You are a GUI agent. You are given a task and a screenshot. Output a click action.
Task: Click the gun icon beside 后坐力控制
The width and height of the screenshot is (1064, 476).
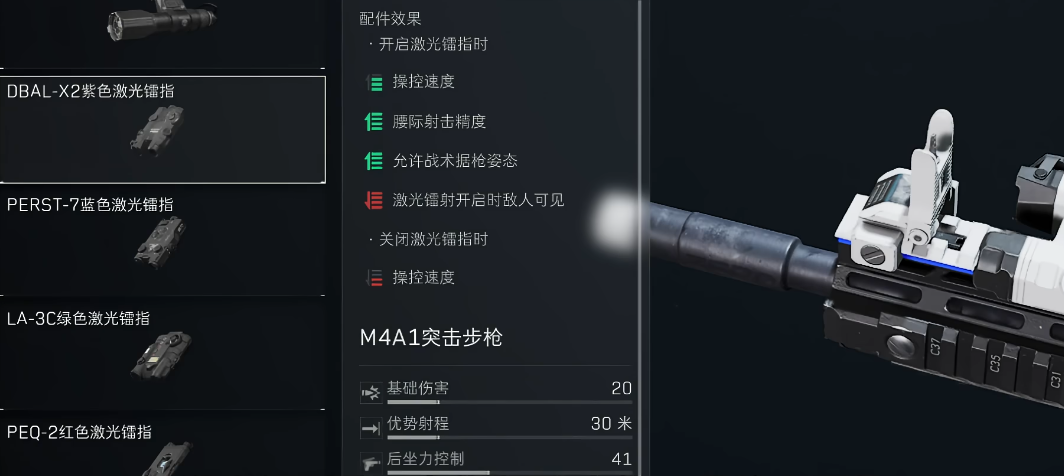tap(371, 462)
